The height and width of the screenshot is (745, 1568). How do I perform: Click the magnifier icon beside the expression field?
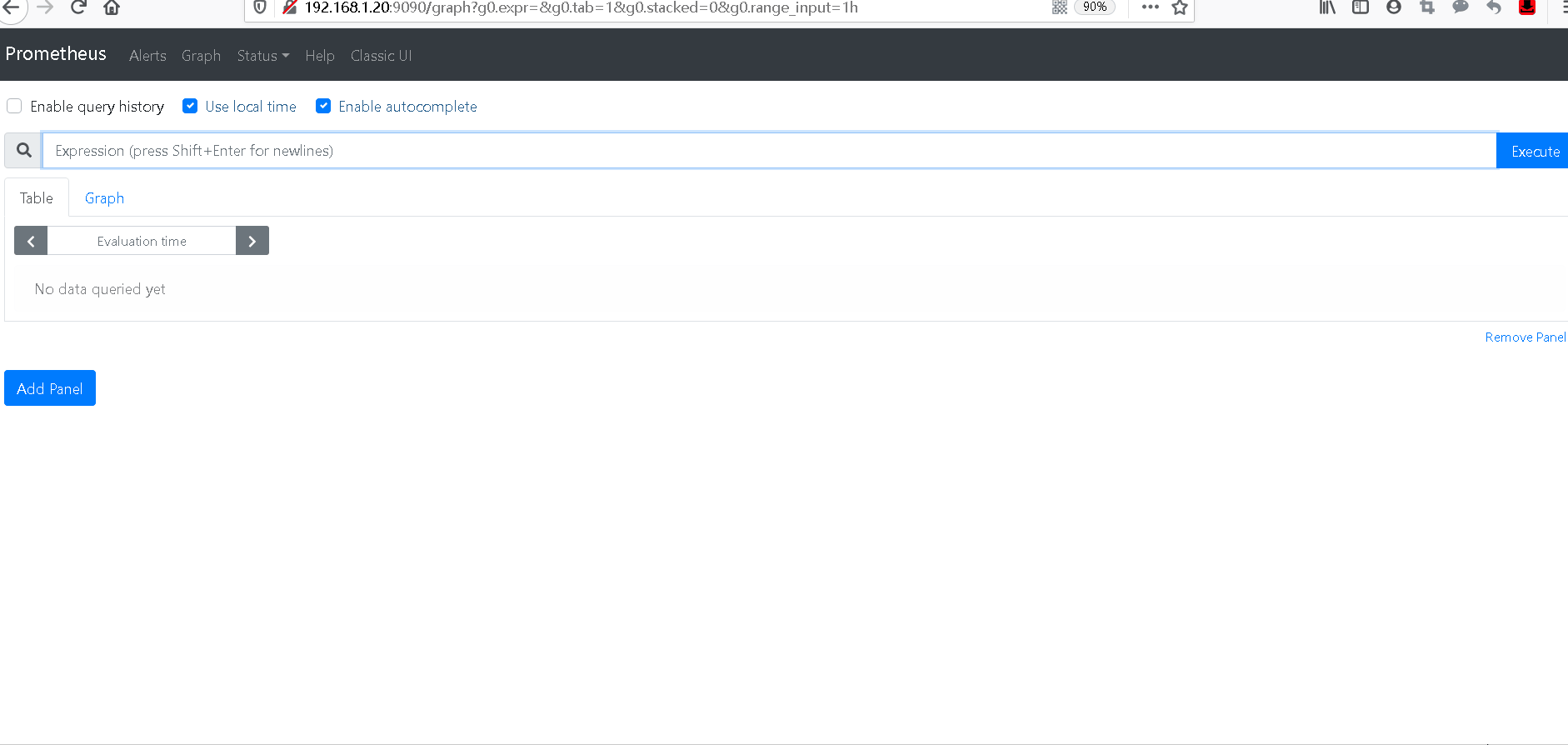coord(23,150)
